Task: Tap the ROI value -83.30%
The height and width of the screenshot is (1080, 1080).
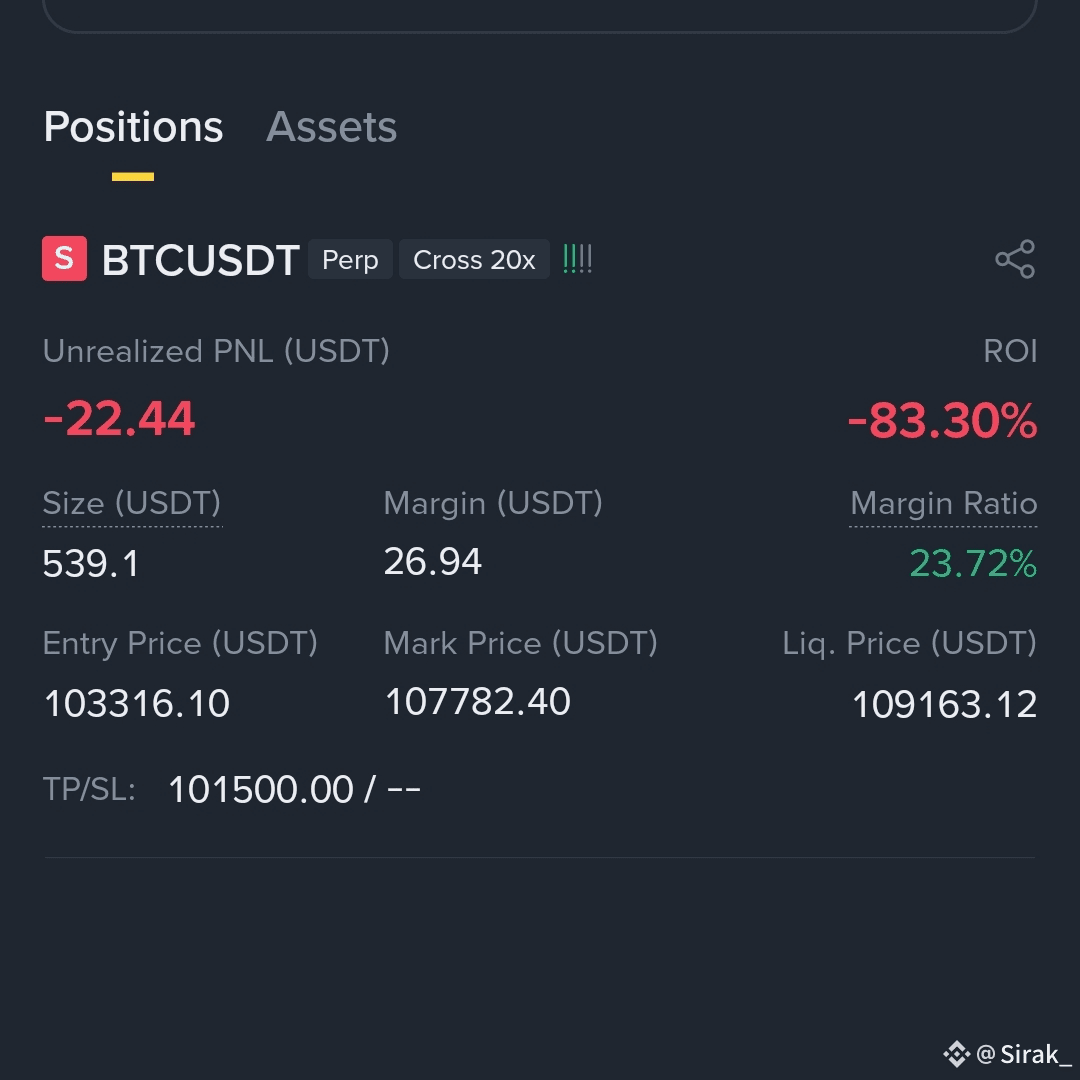Action: point(942,421)
